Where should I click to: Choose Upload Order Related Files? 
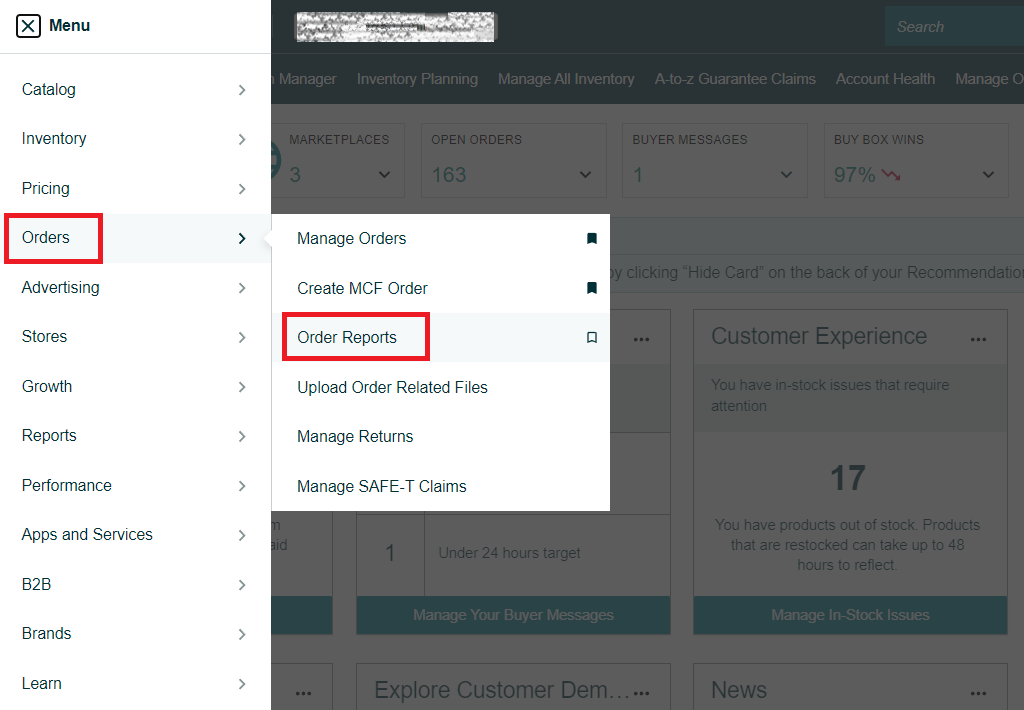click(392, 387)
